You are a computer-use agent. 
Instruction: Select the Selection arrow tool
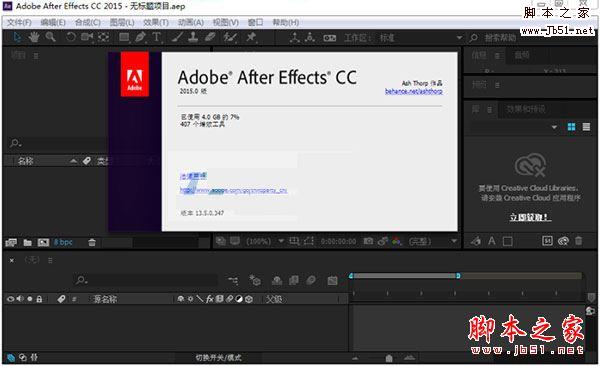17,37
